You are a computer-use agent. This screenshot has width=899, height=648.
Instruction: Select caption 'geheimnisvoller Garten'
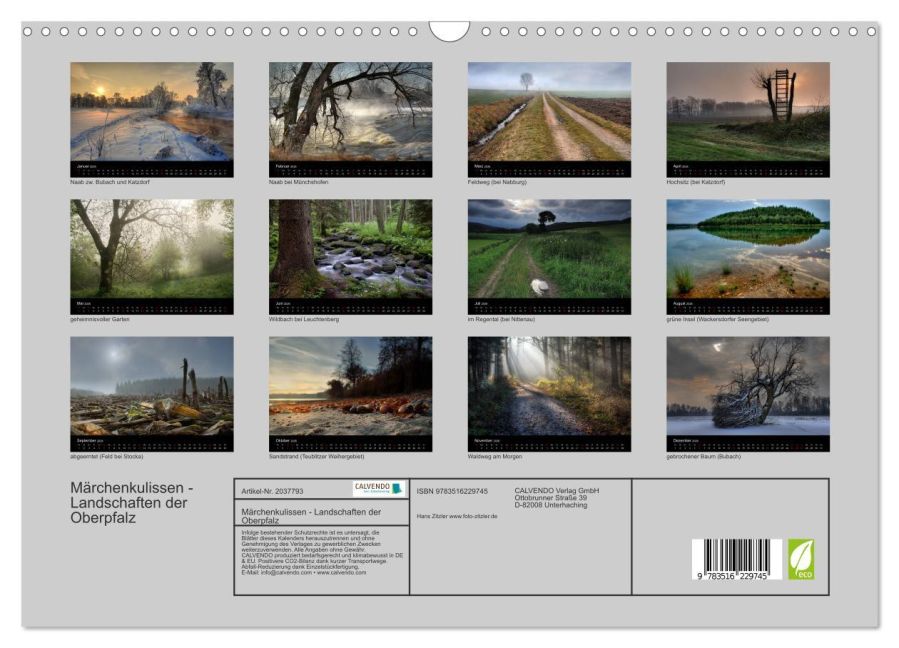[100, 319]
